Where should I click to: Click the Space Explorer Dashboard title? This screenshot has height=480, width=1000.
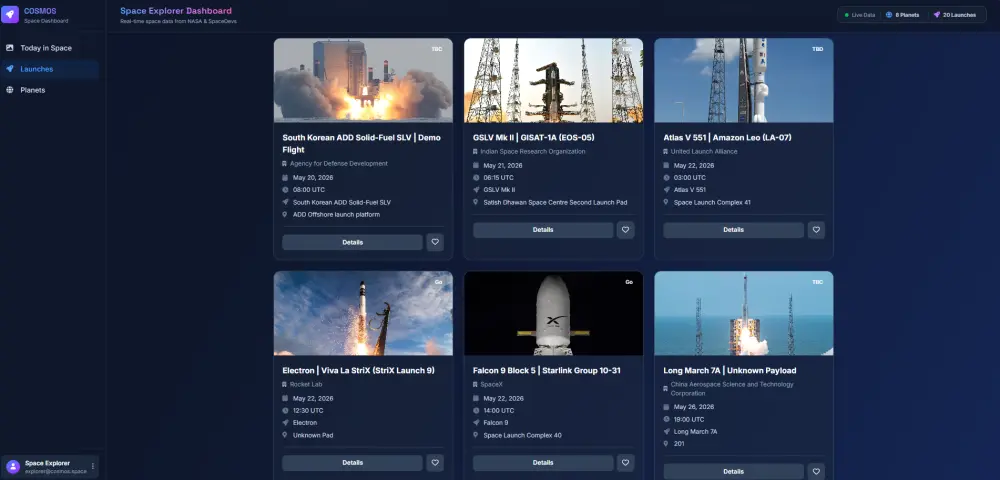tap(176, 11)
